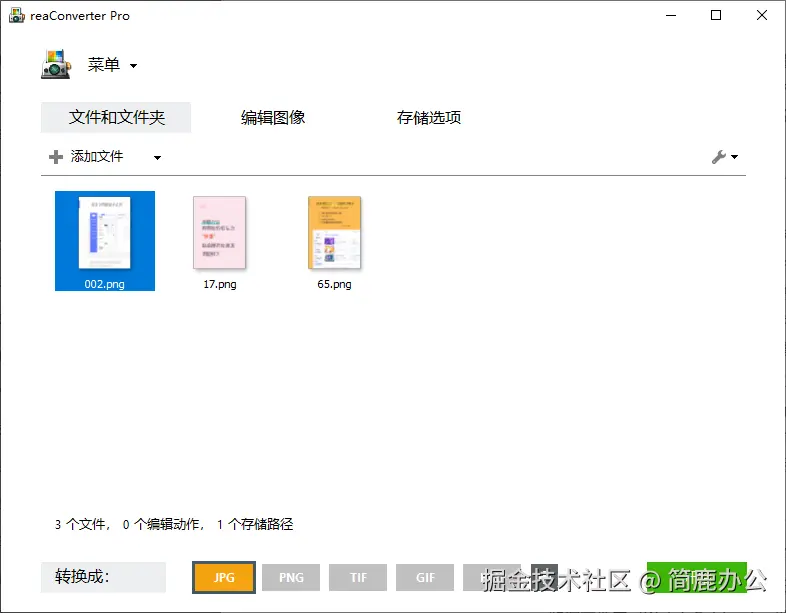The height and width of the screenshot is (613, 786).
Task: Choose GIF as output format
Action: [x=425, y=577]
